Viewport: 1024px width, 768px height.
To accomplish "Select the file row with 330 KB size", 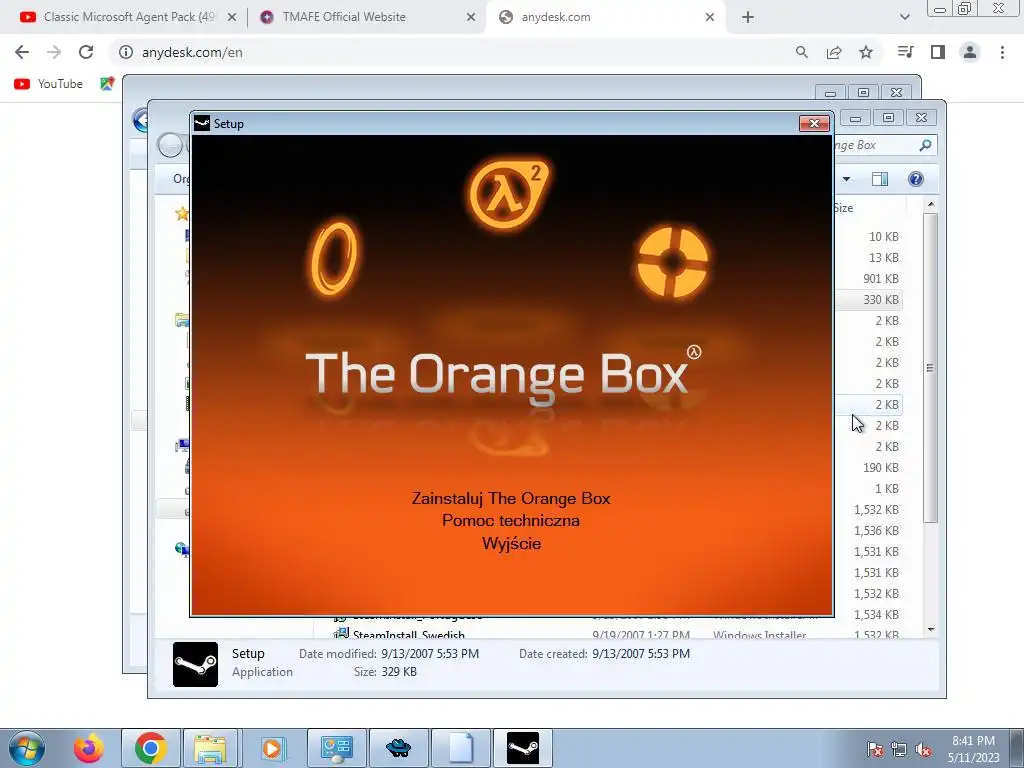I will click(x=869, y=299).
